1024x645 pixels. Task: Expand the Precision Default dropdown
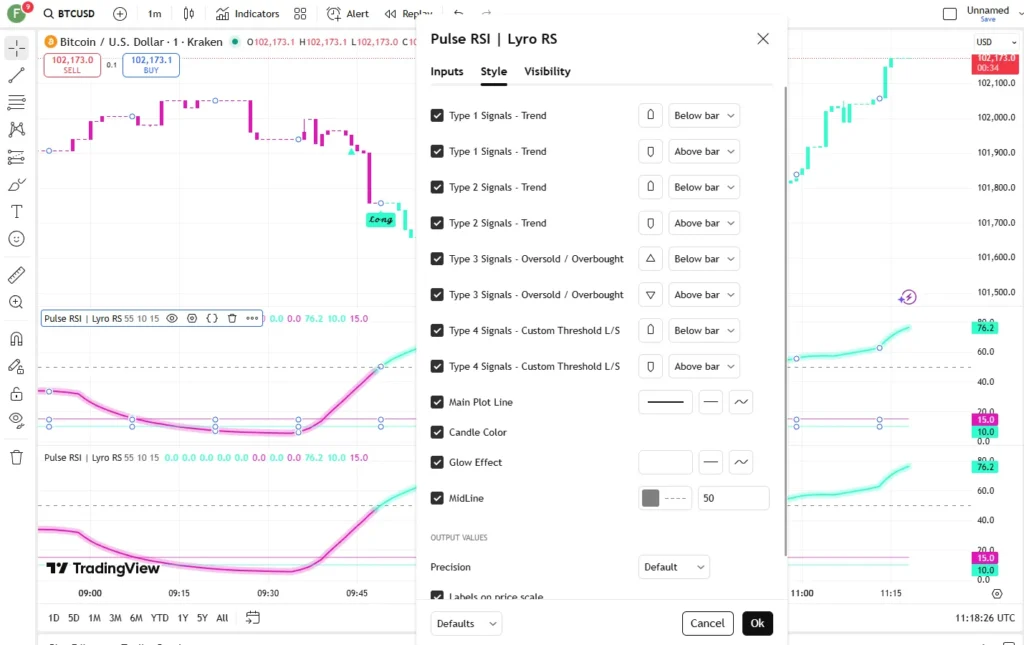673,567
